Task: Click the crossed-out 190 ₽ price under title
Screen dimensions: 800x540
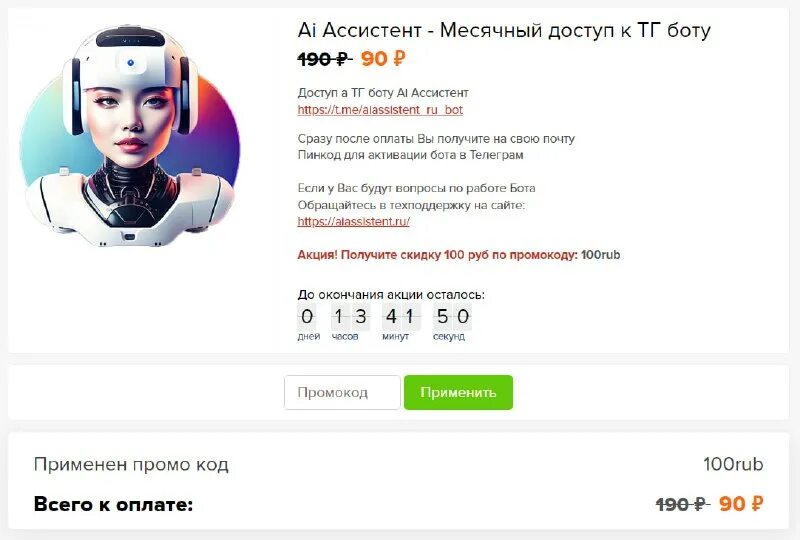Action: (x=324, y=59)
